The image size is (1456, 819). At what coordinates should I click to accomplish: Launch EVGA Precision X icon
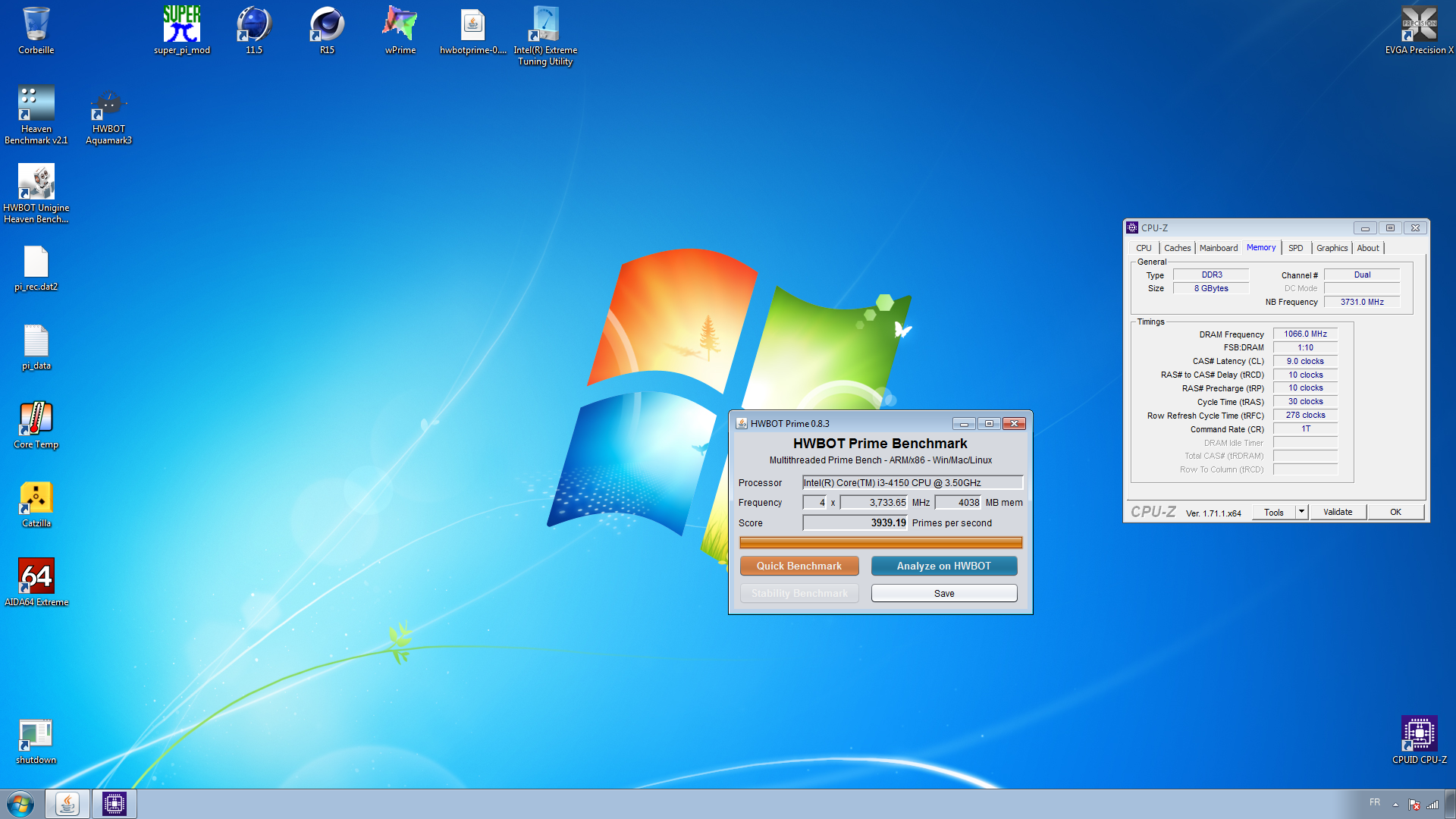1419,30
